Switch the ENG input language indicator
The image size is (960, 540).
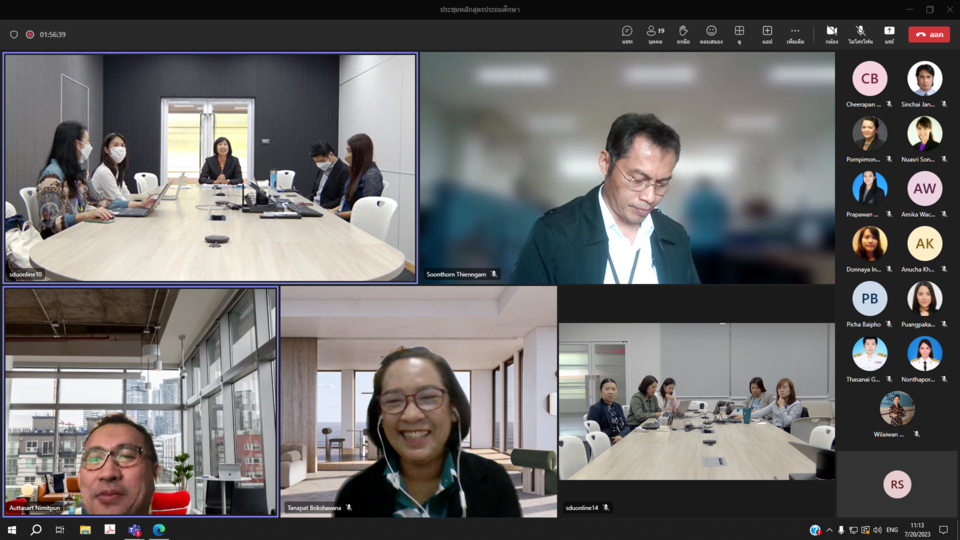click(892, 530)
